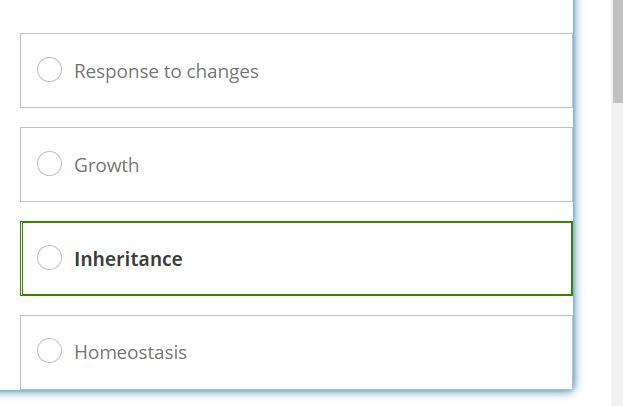Answer the question with Growth
Screen dimensions: 623x406
point(49,164)
